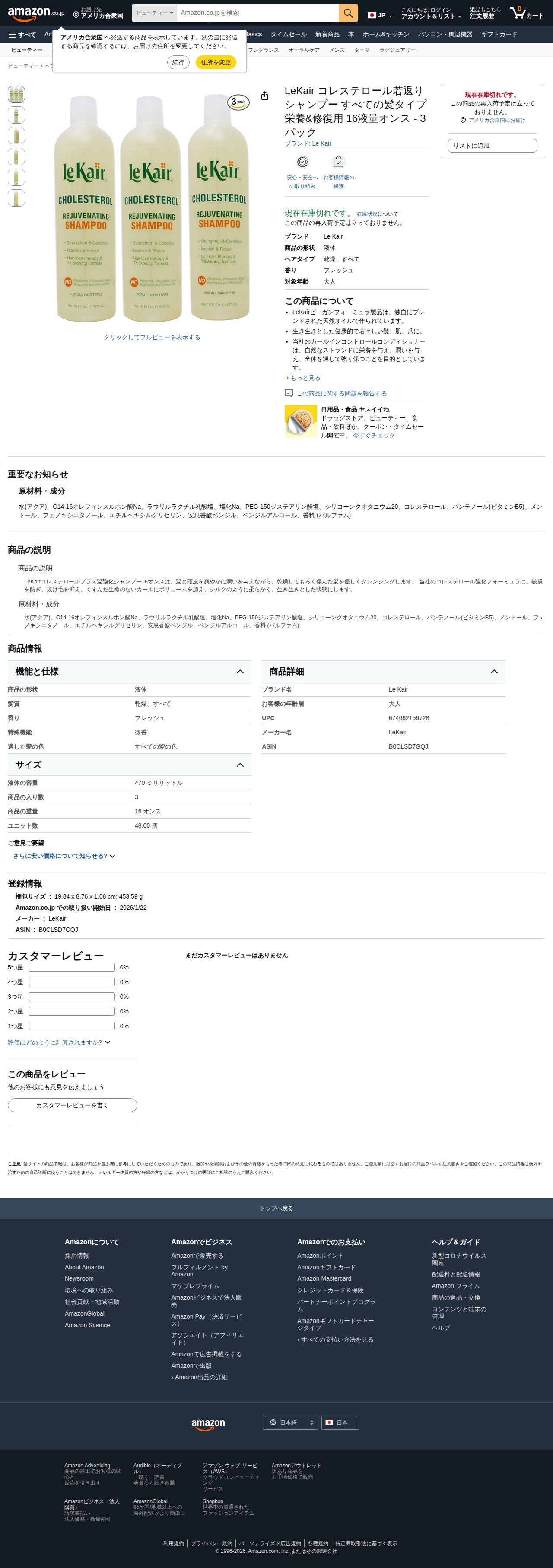The height and width of the screenshot is (1568, 553).
Task: Click the yellow 住所を変更 button
Action: [x=216, y=62]
